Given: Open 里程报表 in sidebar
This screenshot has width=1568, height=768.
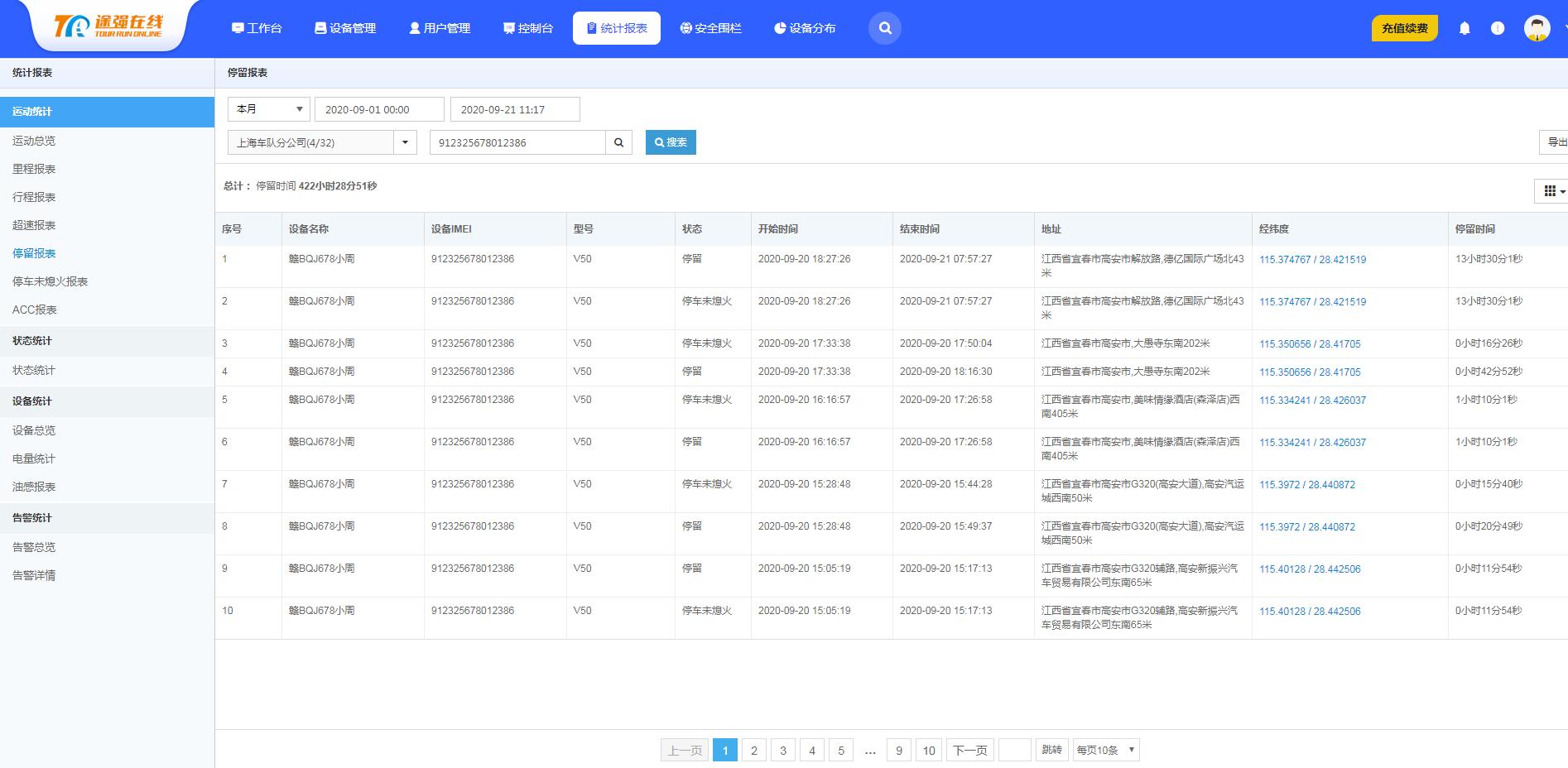Looking at the screenshot, I should 34,169.
